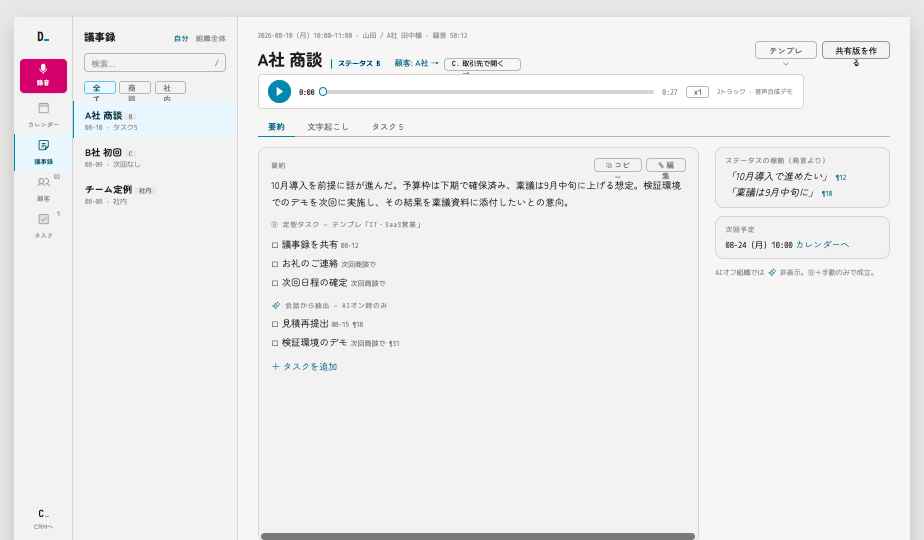Switch to the 要約 tab

276,127
